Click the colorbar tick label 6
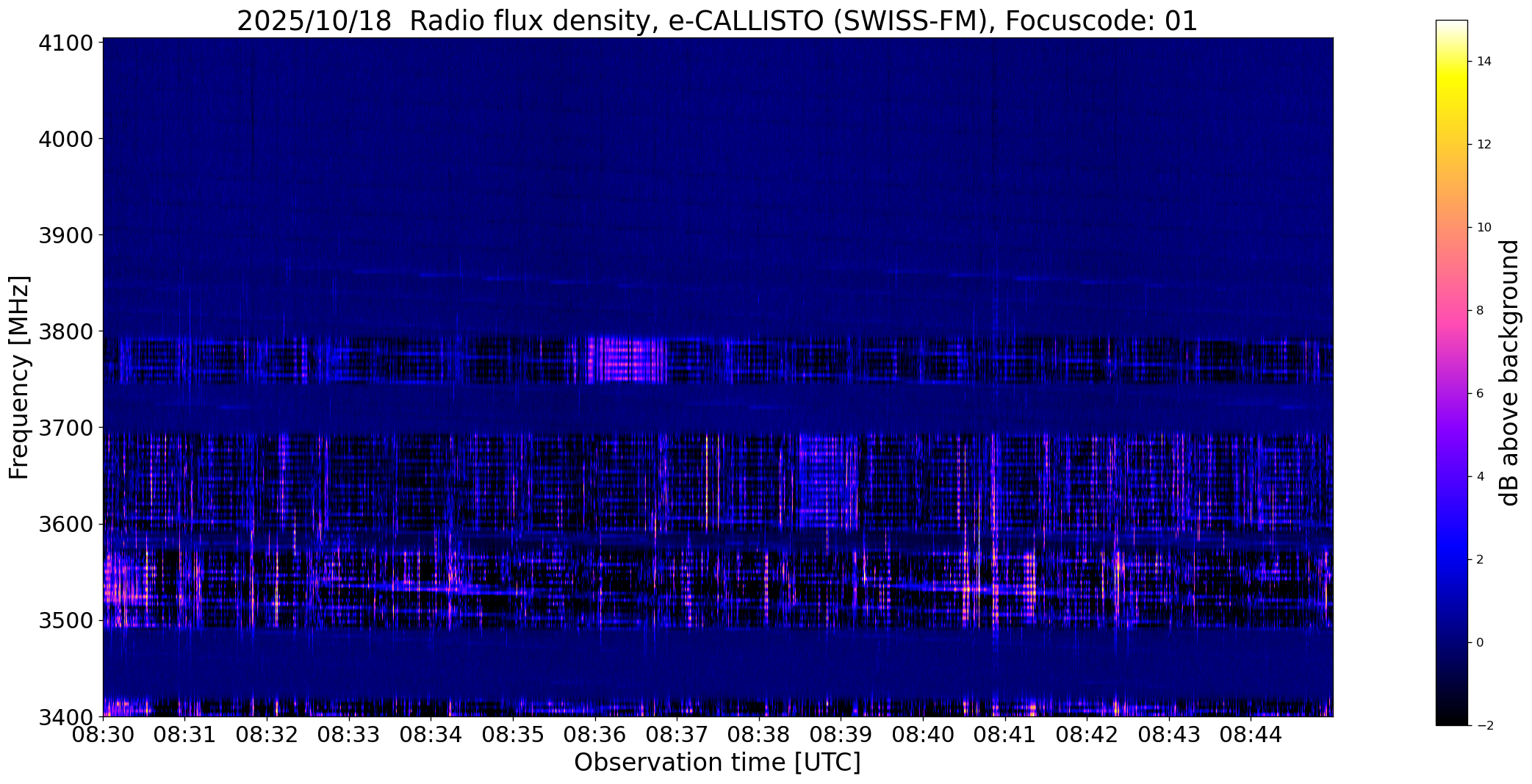The width and height of the screenshot is (1532, 784). point(1481,394)
